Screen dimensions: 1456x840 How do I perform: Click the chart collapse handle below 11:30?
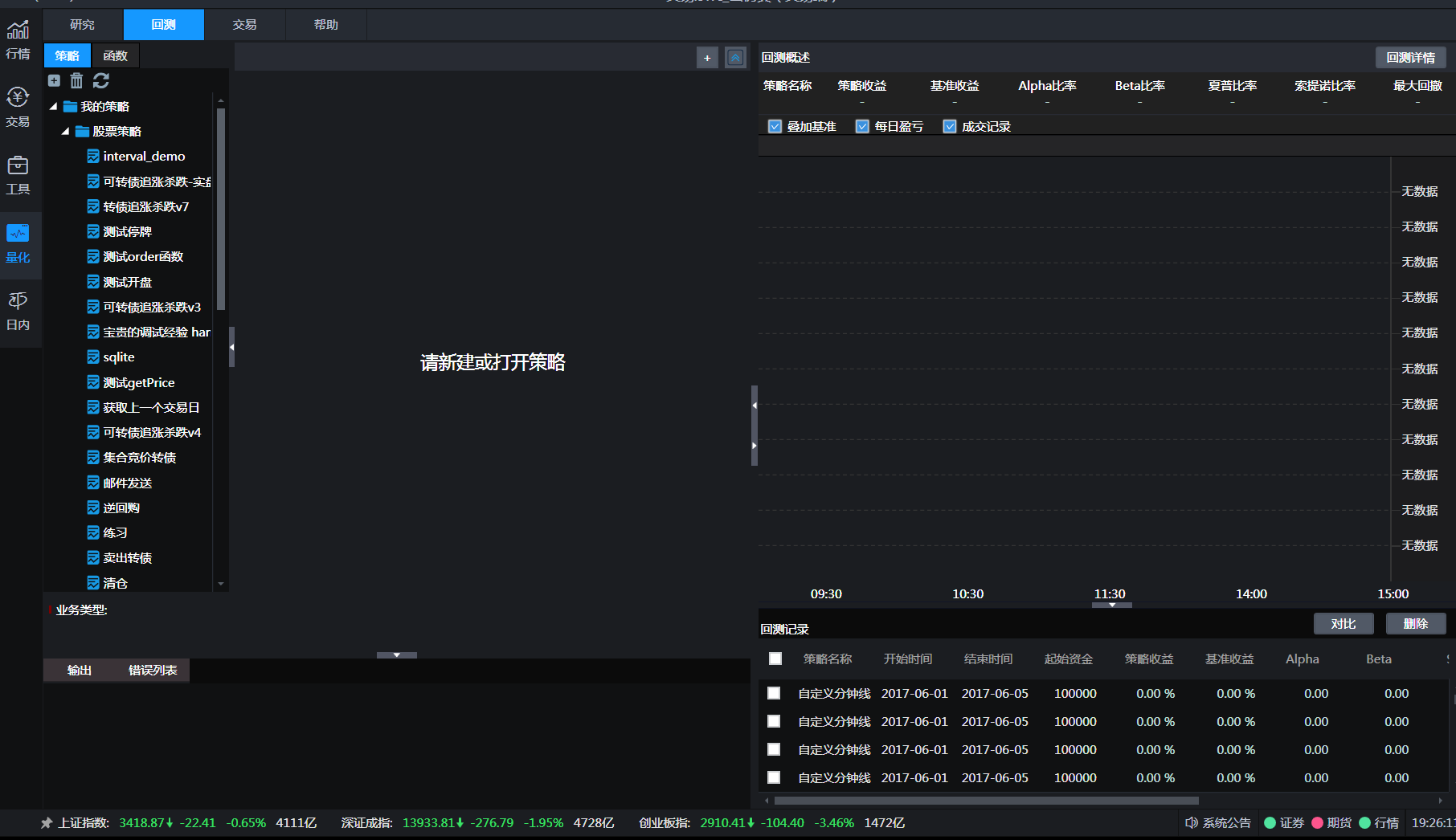pos(1112,605)
